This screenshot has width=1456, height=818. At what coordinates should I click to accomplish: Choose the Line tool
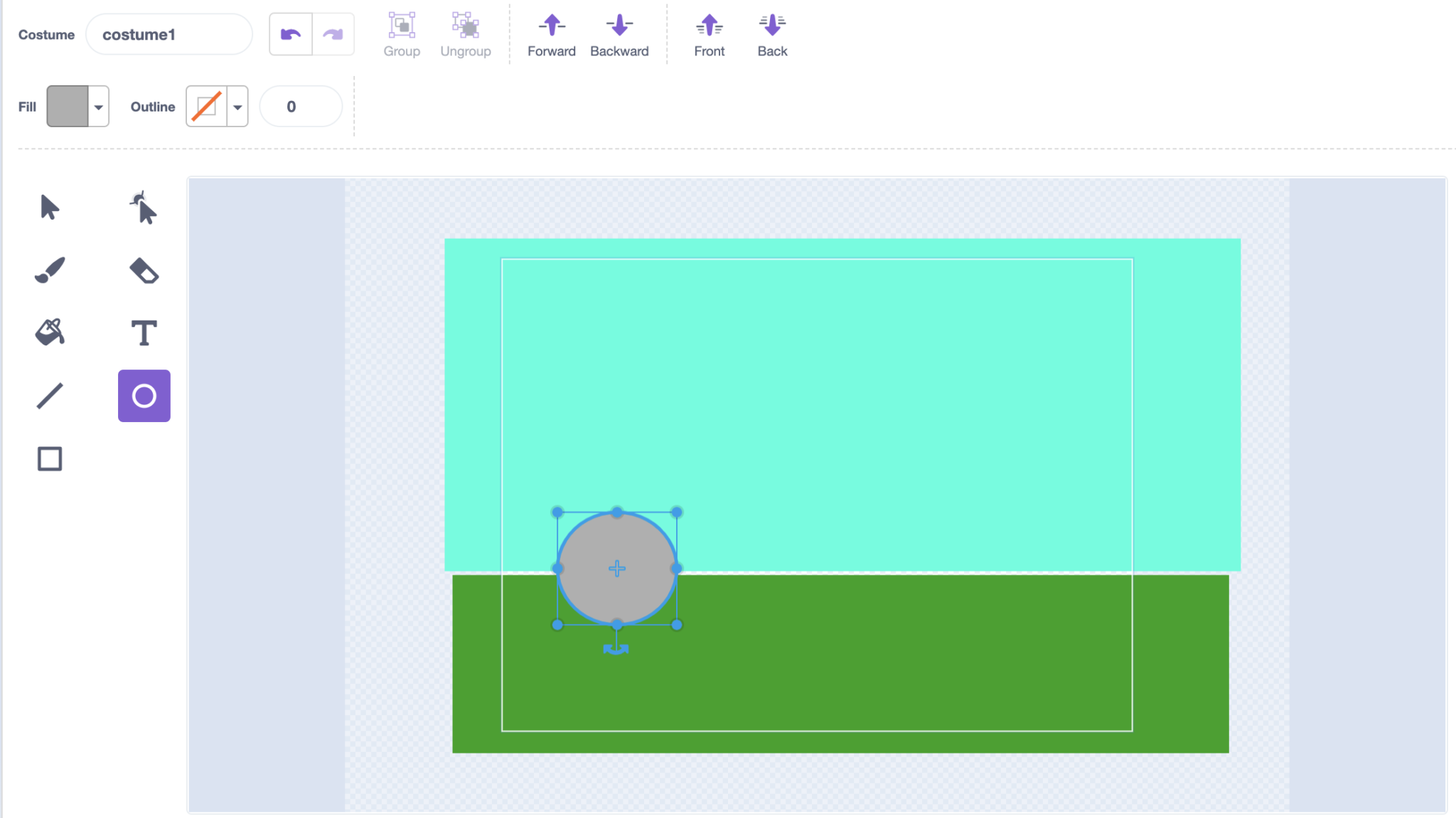coord(48,395)
